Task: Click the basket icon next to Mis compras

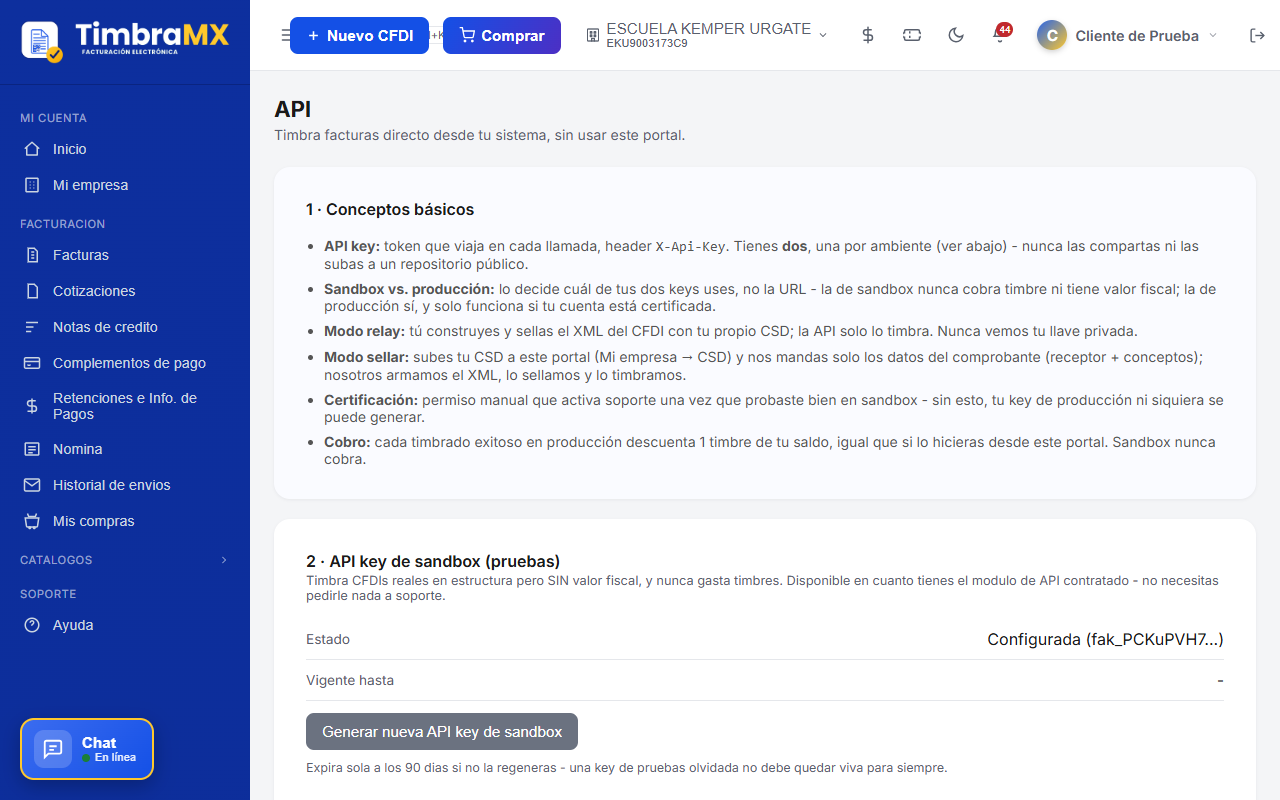Action: click(x=32, y=521)
